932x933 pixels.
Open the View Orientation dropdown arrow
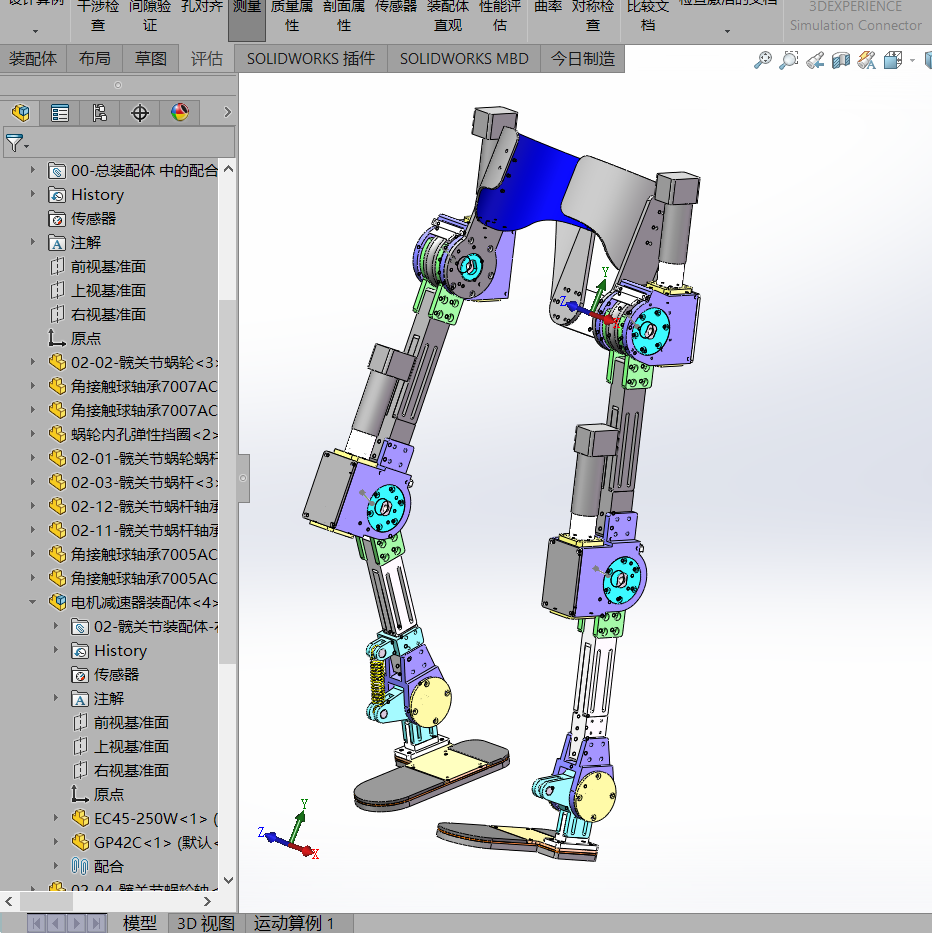point(910,60)
